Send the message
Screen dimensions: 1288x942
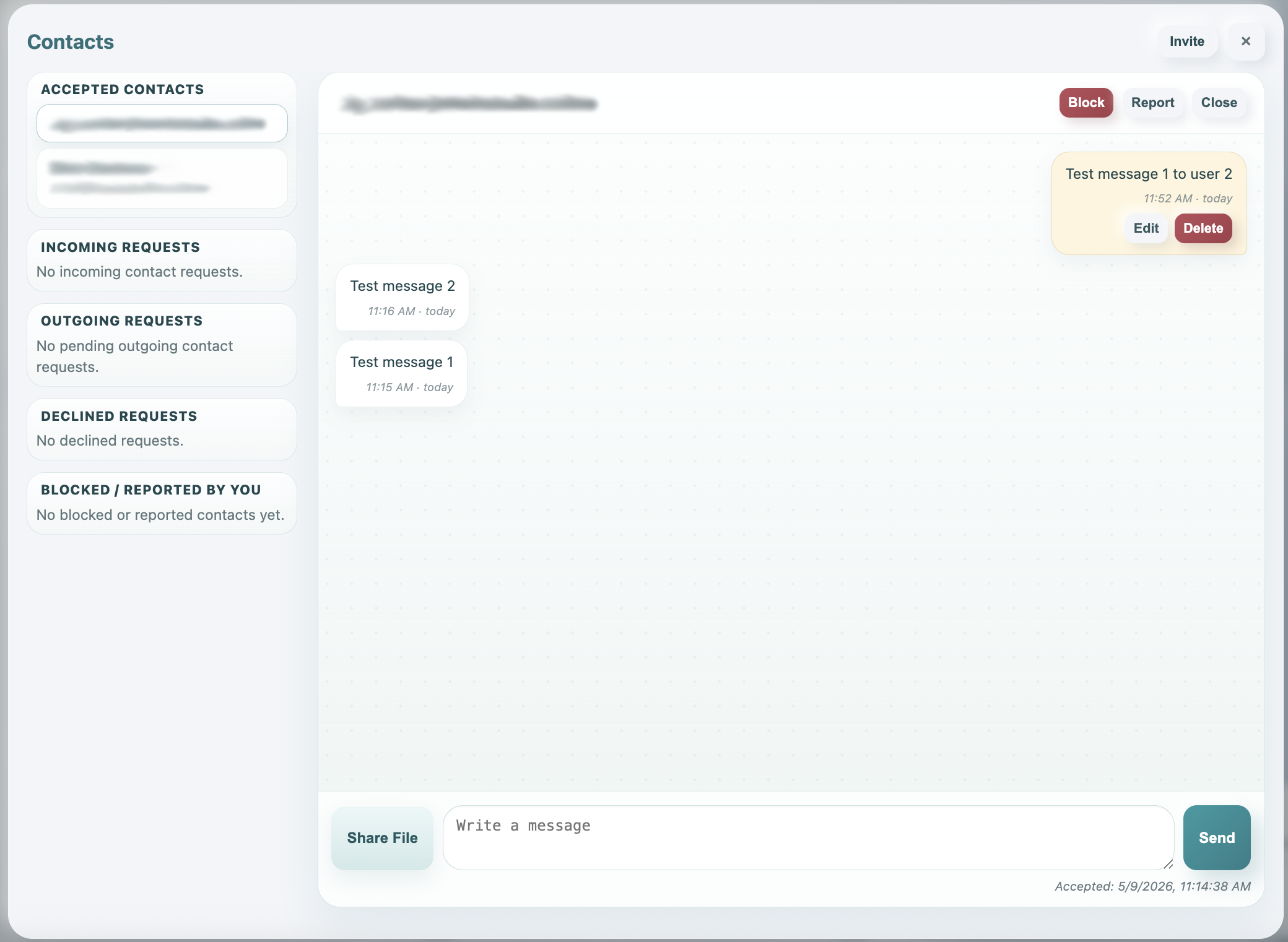point(1217,838)
